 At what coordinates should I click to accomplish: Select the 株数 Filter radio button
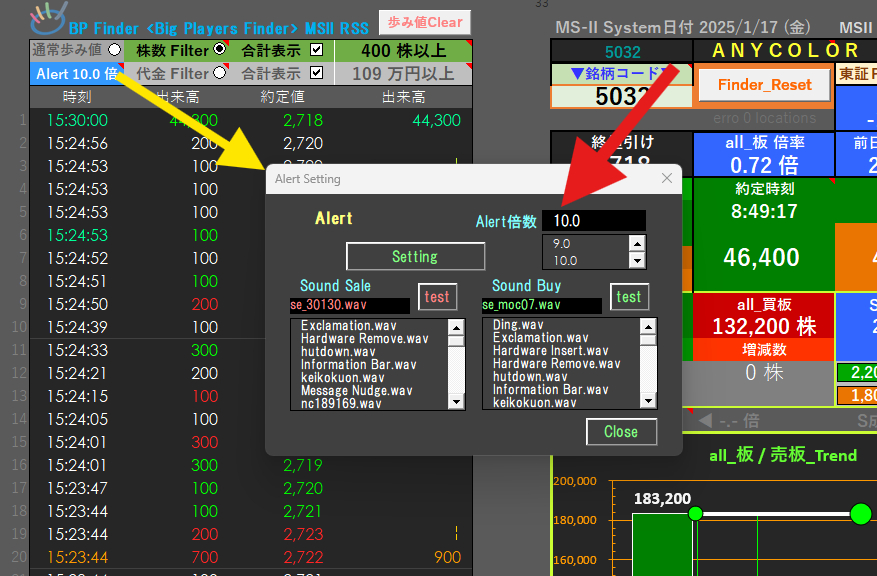[x=220, y=49]
